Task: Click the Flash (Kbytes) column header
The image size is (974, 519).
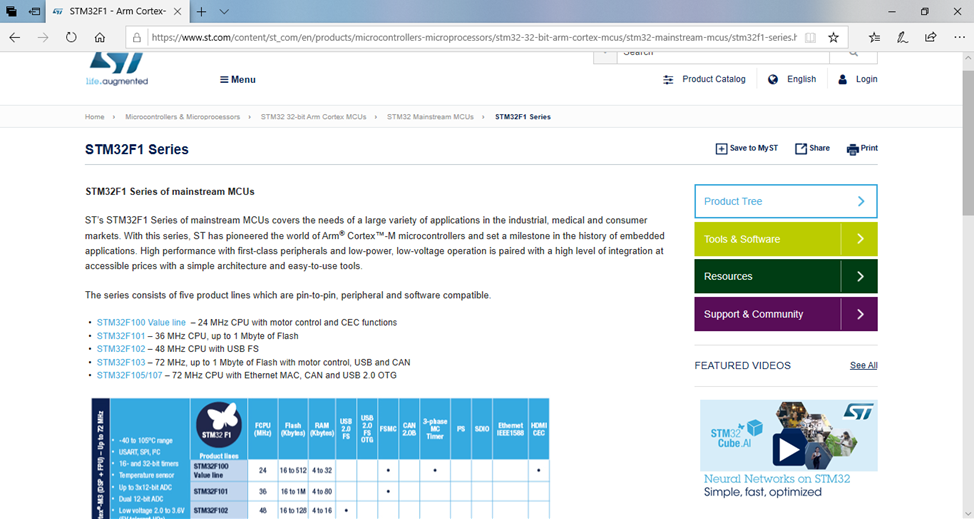Action: pyautogui.click(x=293, y=429)
